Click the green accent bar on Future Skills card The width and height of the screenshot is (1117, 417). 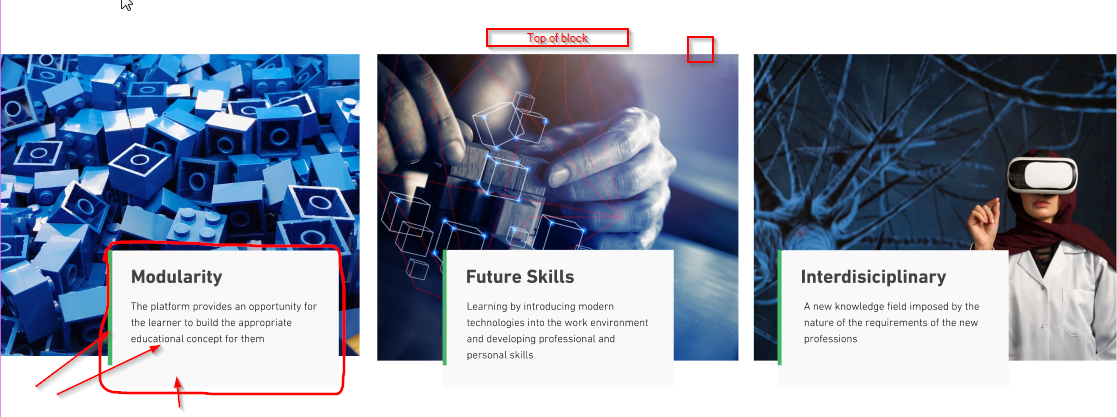(445, 307)
